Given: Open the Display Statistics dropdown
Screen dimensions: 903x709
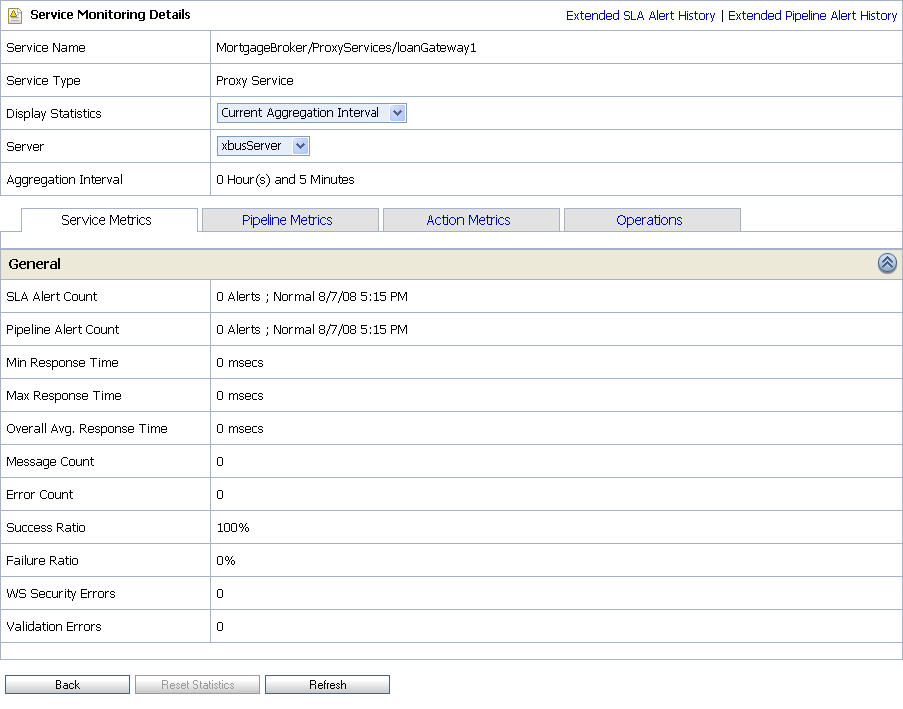Looking at the screenshot, I should click(311, 113).
